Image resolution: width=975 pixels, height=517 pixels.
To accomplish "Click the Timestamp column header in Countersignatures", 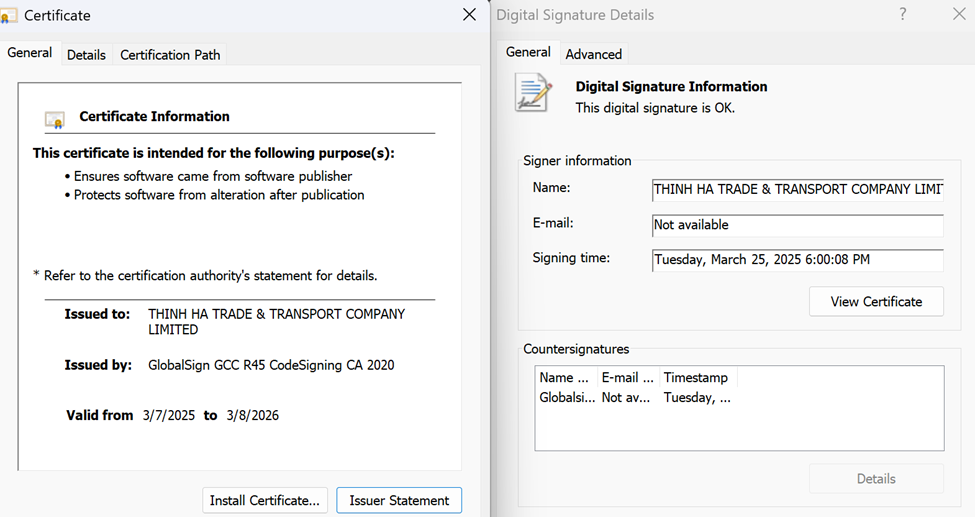I will click(698, 378).
